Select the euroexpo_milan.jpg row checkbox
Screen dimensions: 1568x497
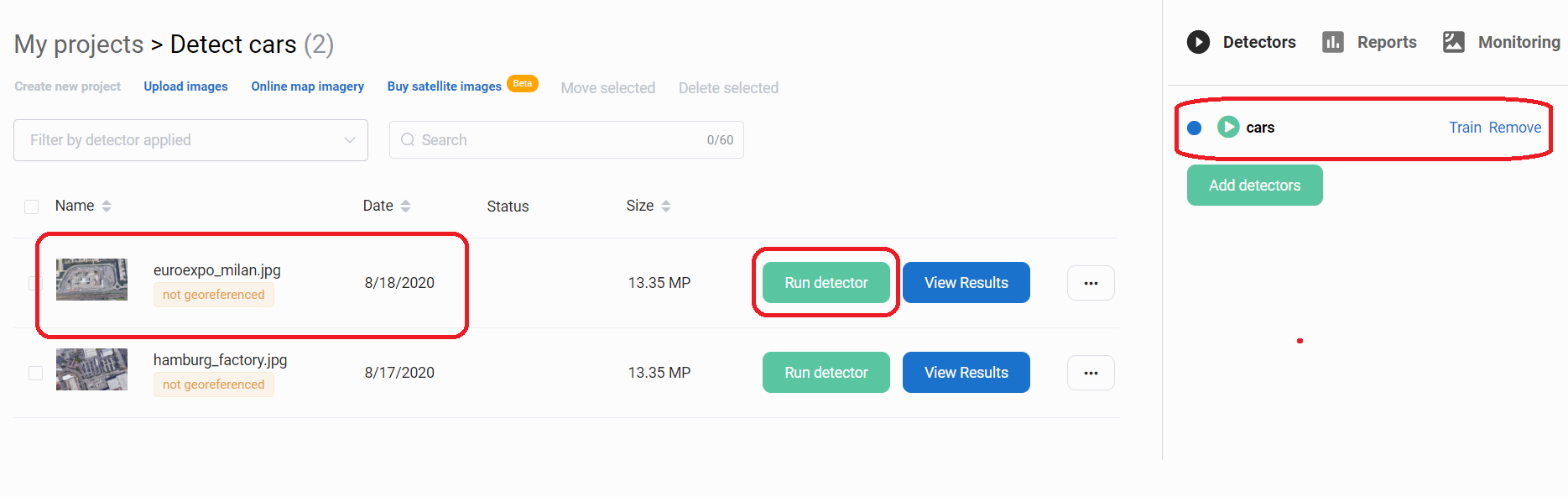click(35, 283)
